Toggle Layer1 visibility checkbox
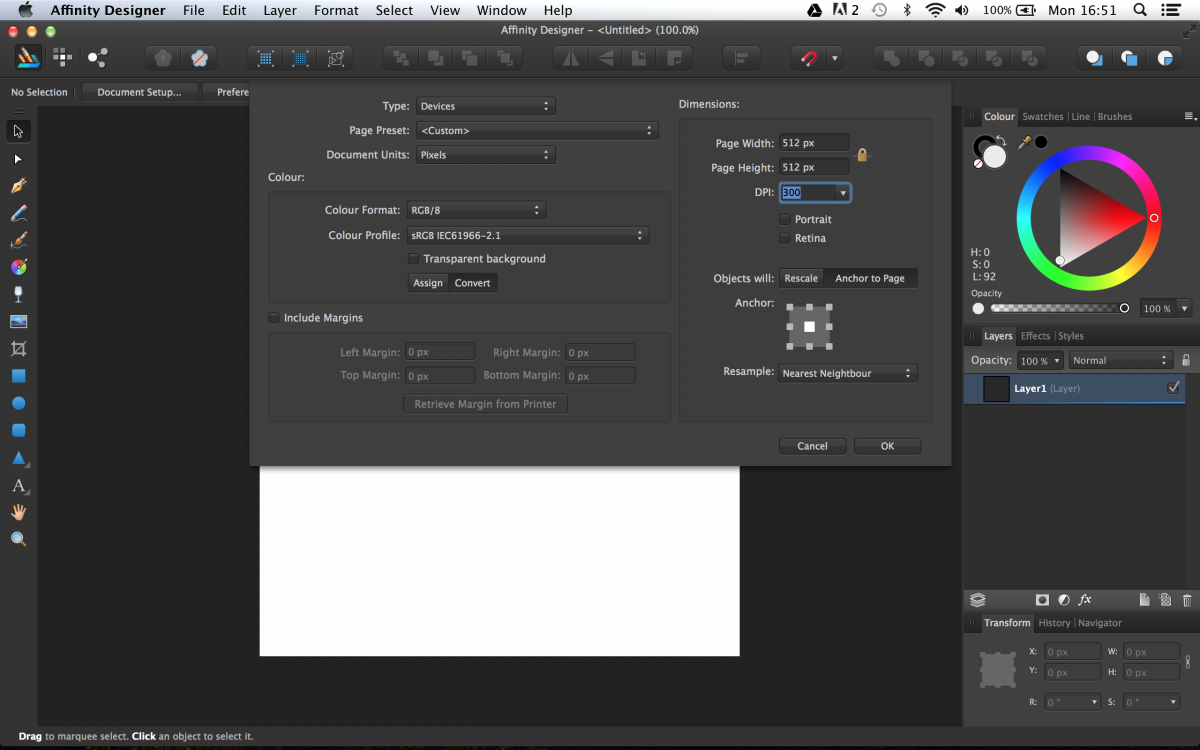The image size is (1200, 750). (1174, 388)
